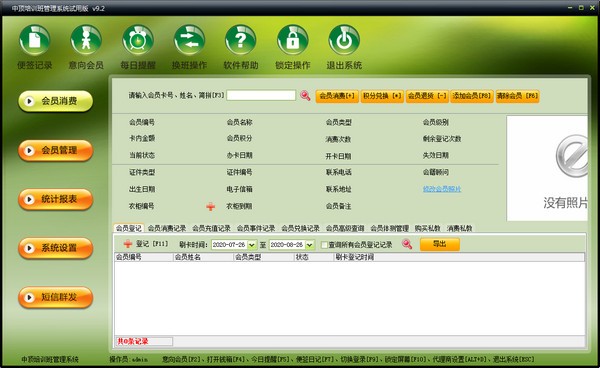The image size is (600, 368).
Task: Click the 剩余登记次数 field label
Action: point(442,139)
